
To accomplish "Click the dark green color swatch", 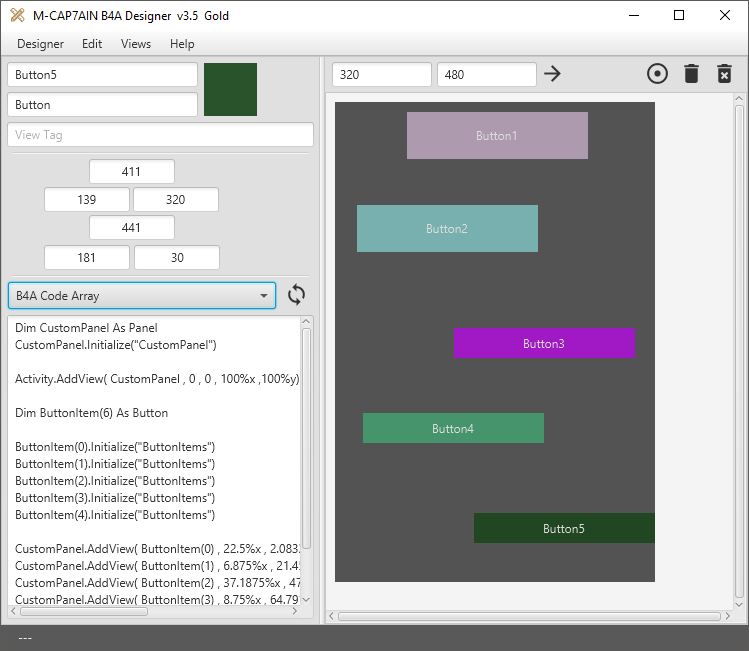I will 230,90.
